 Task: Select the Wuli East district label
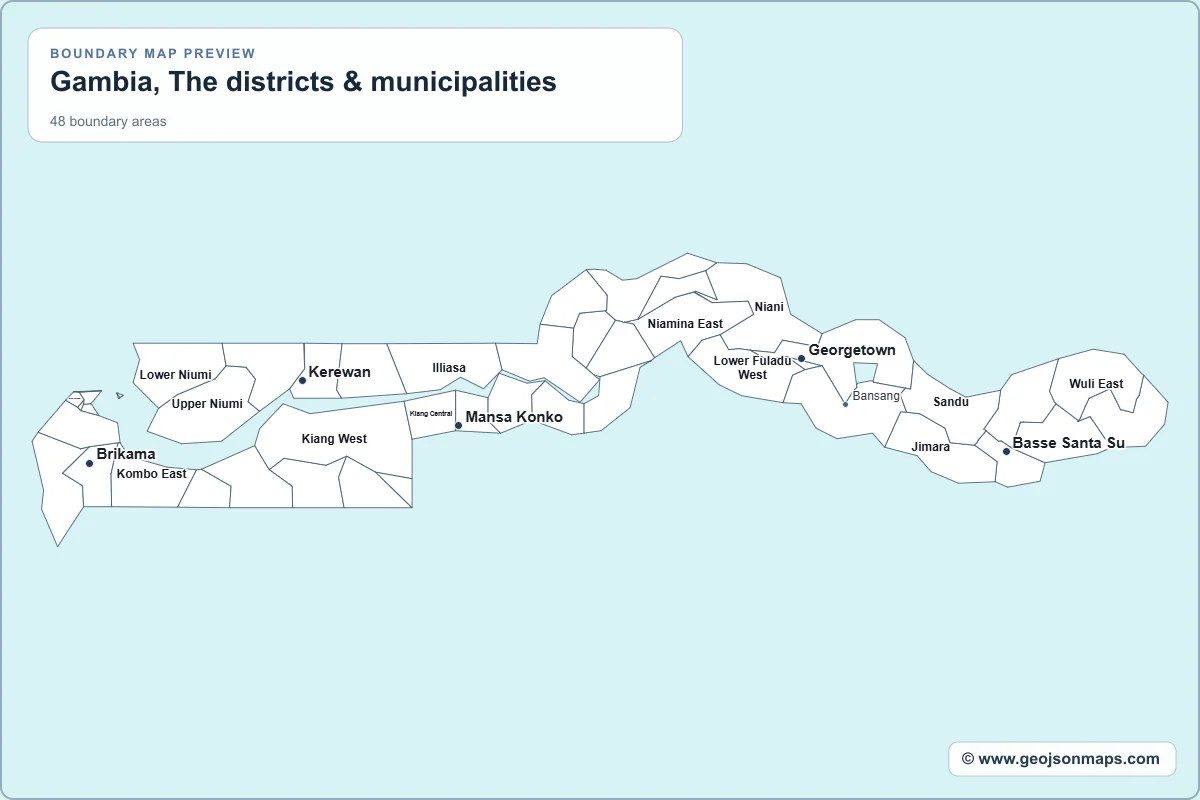point(1096,384)
